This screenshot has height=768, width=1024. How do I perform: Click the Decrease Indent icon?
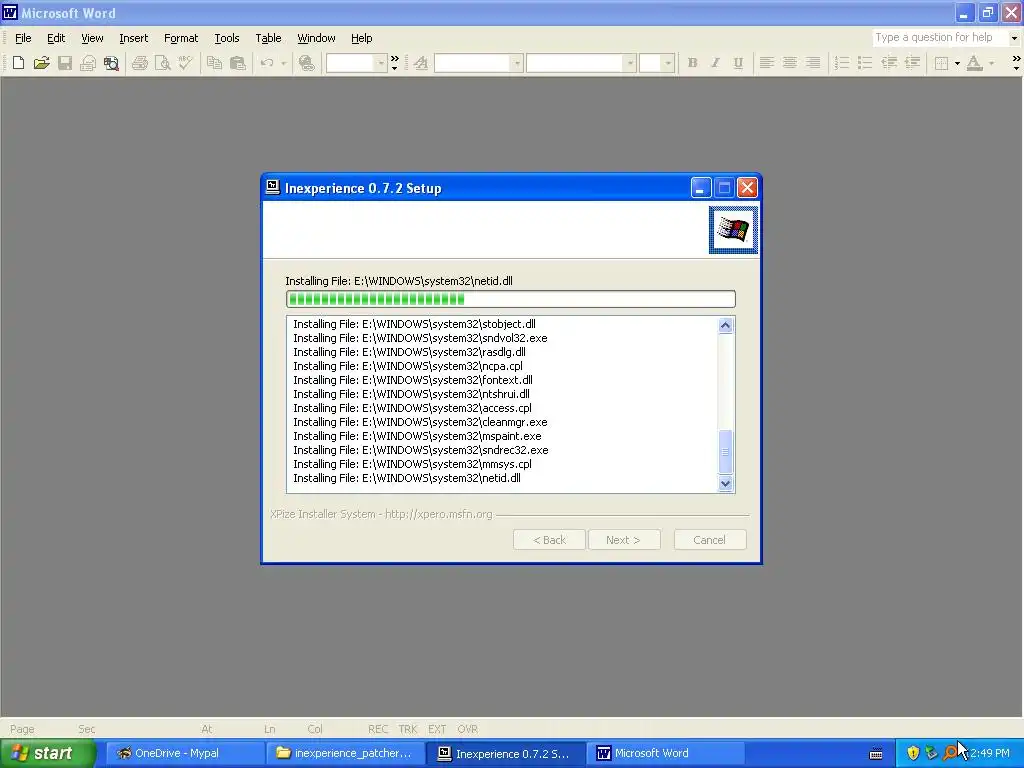pyautogui.click(x=889, y=63)
